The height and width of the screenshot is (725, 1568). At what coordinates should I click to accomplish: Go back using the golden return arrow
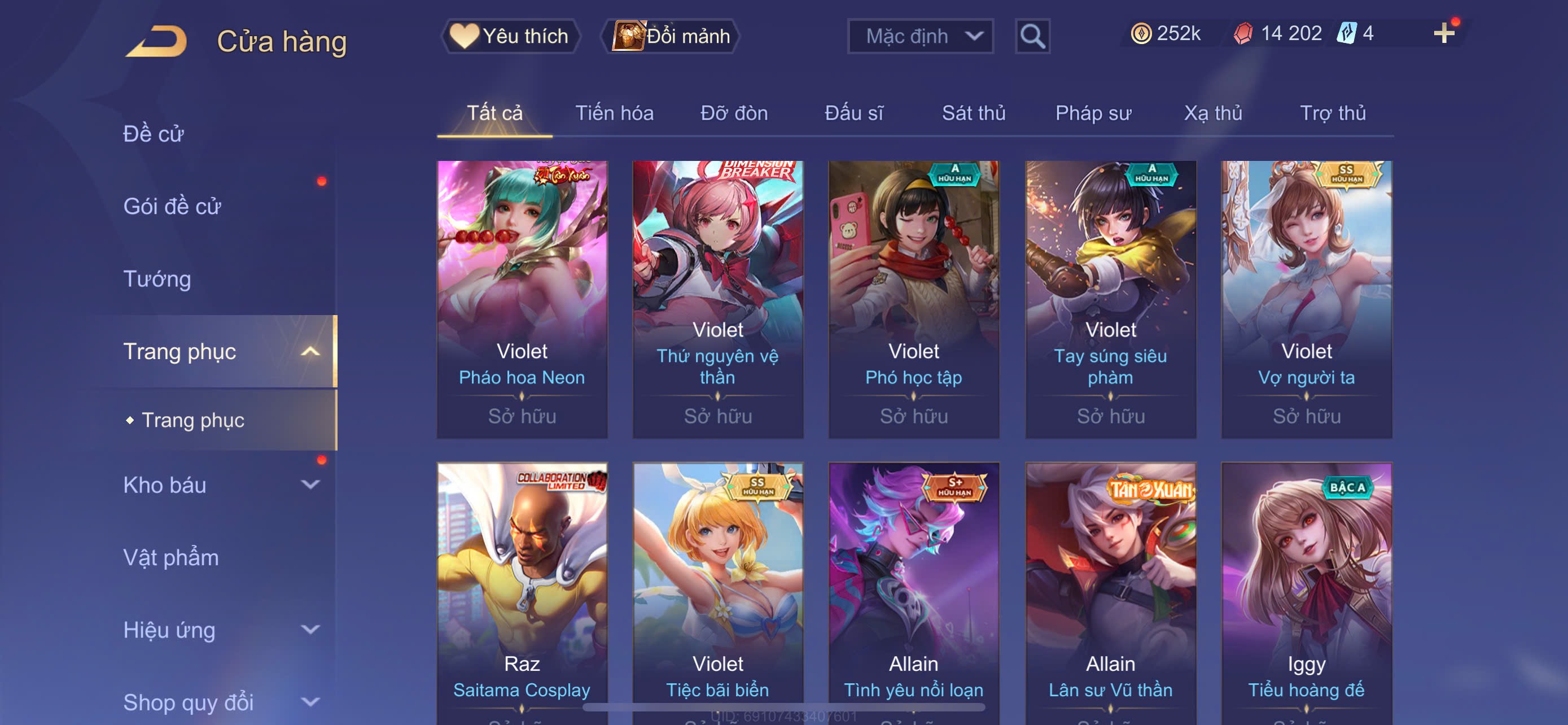[x=157, y=41]
